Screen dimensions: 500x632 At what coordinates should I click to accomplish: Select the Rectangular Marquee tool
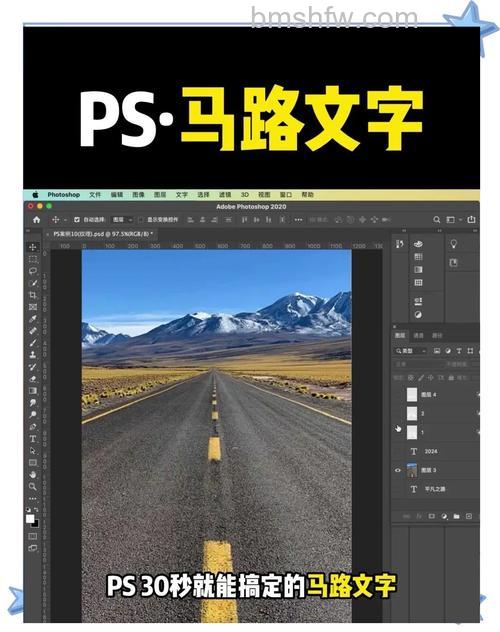coord(33,259)
